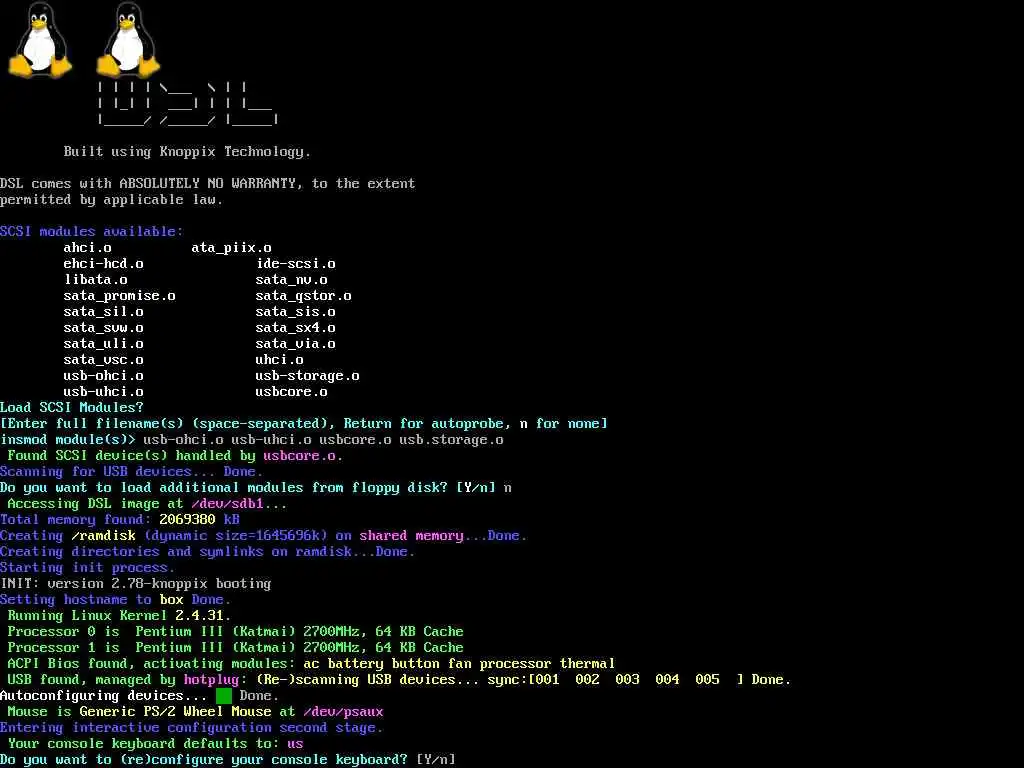The image size is (1024, 768).
Task: Click the first Tux penguin logo
Action: pos(40,39)
